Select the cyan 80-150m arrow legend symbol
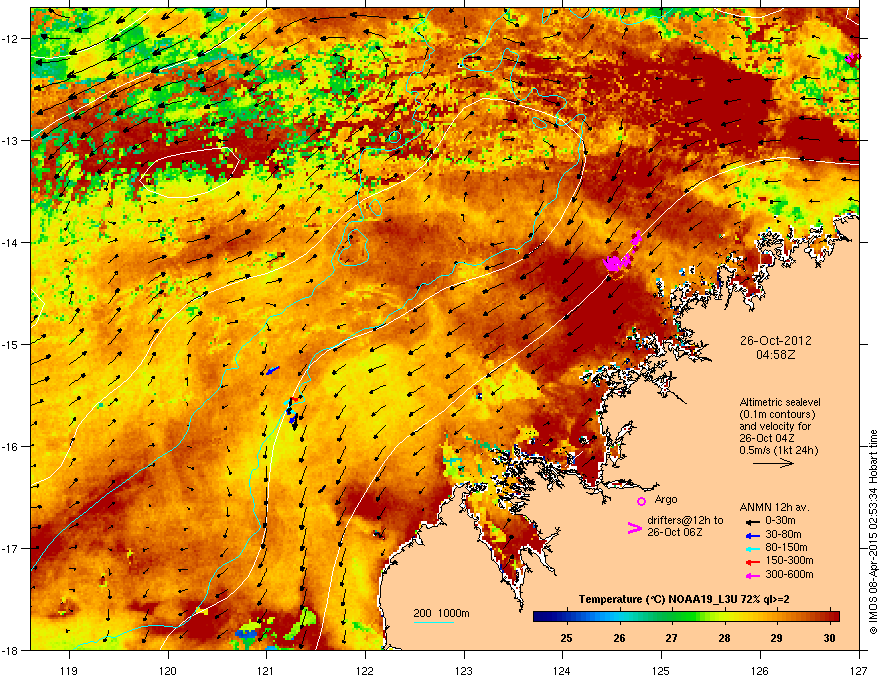Screen dimensions: 880x680 click(753, 549)
